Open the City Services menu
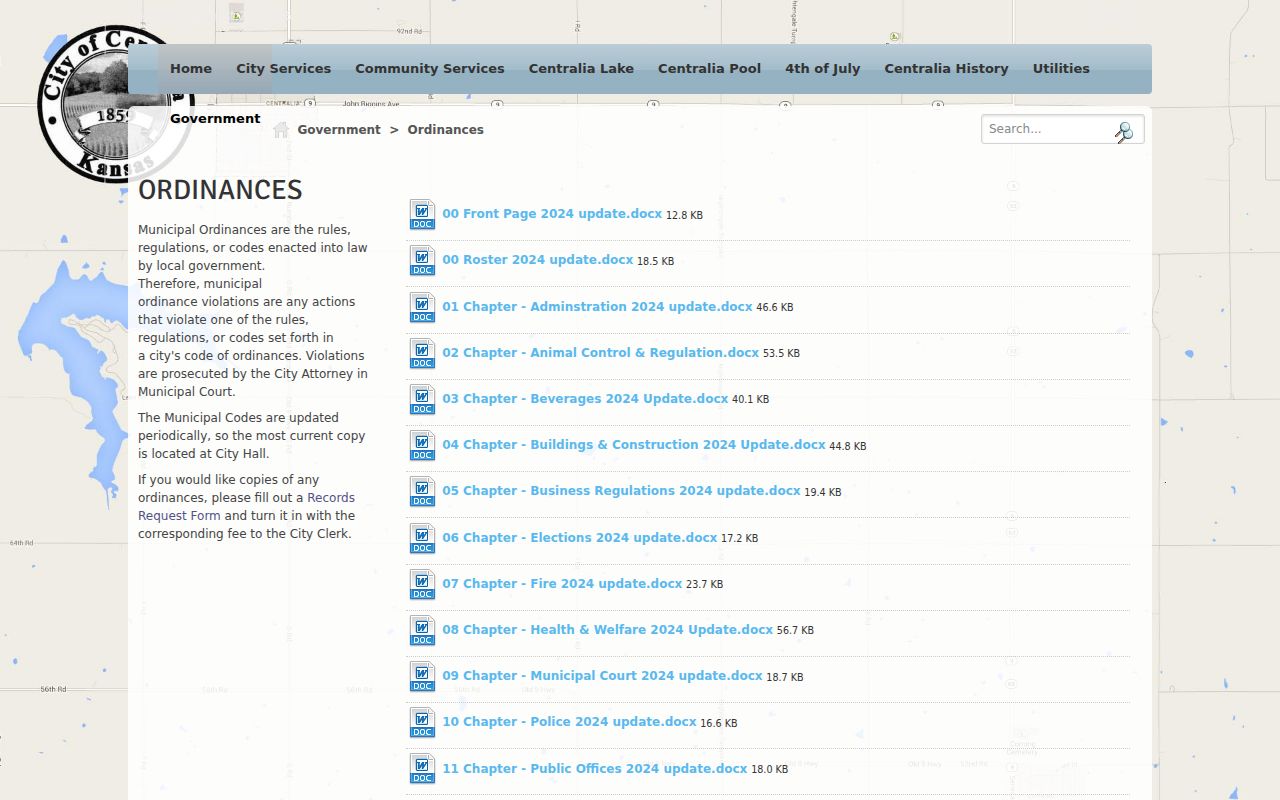This screenshot has height=800, width=1280. coord(283,69)
